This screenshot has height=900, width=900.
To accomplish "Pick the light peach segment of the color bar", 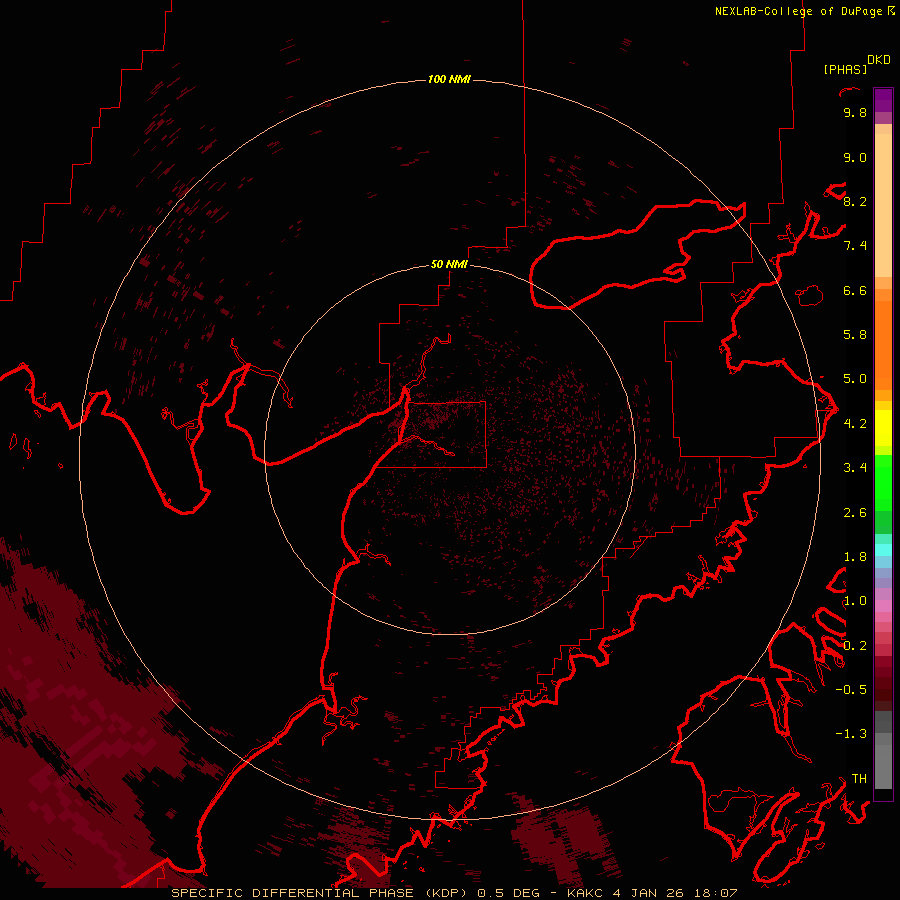I will pos(883,205).
